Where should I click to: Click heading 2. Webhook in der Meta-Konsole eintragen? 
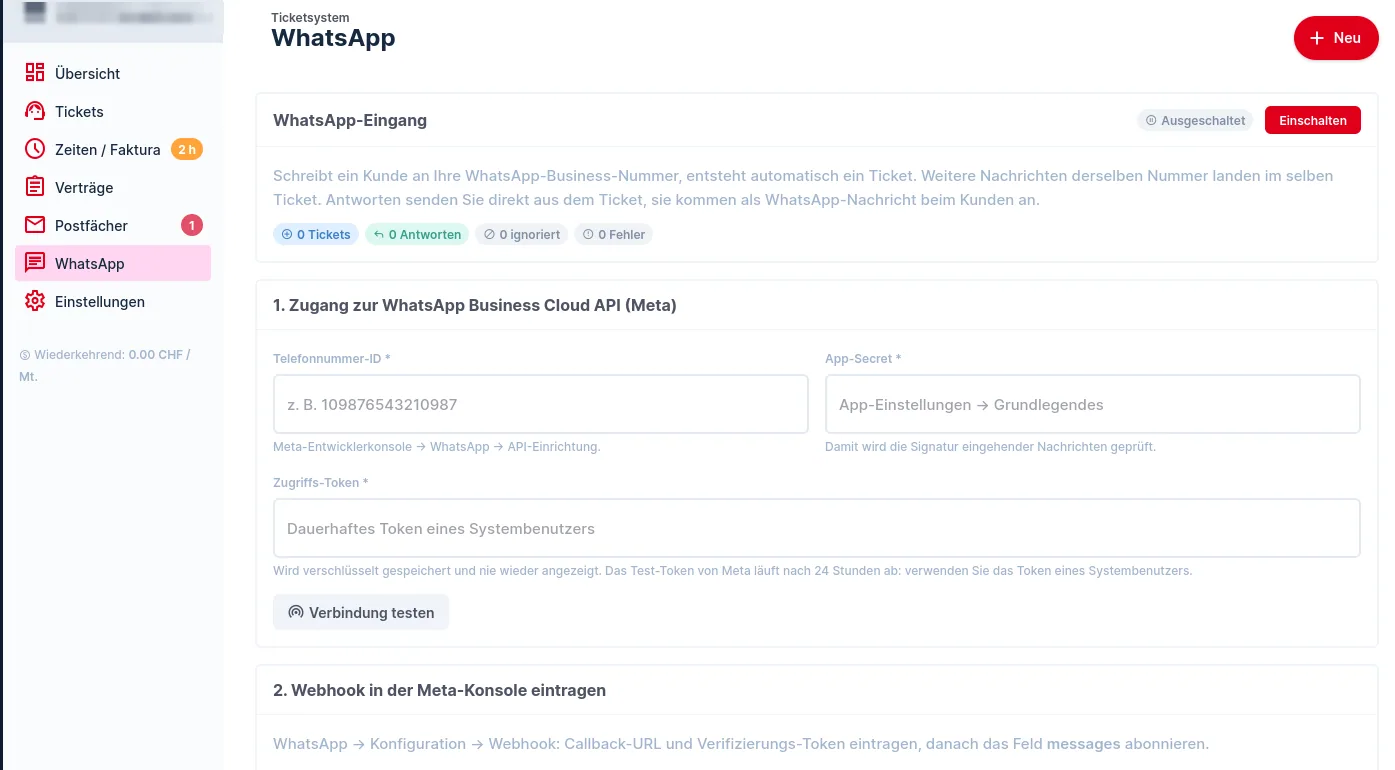(x=439, y=690)
